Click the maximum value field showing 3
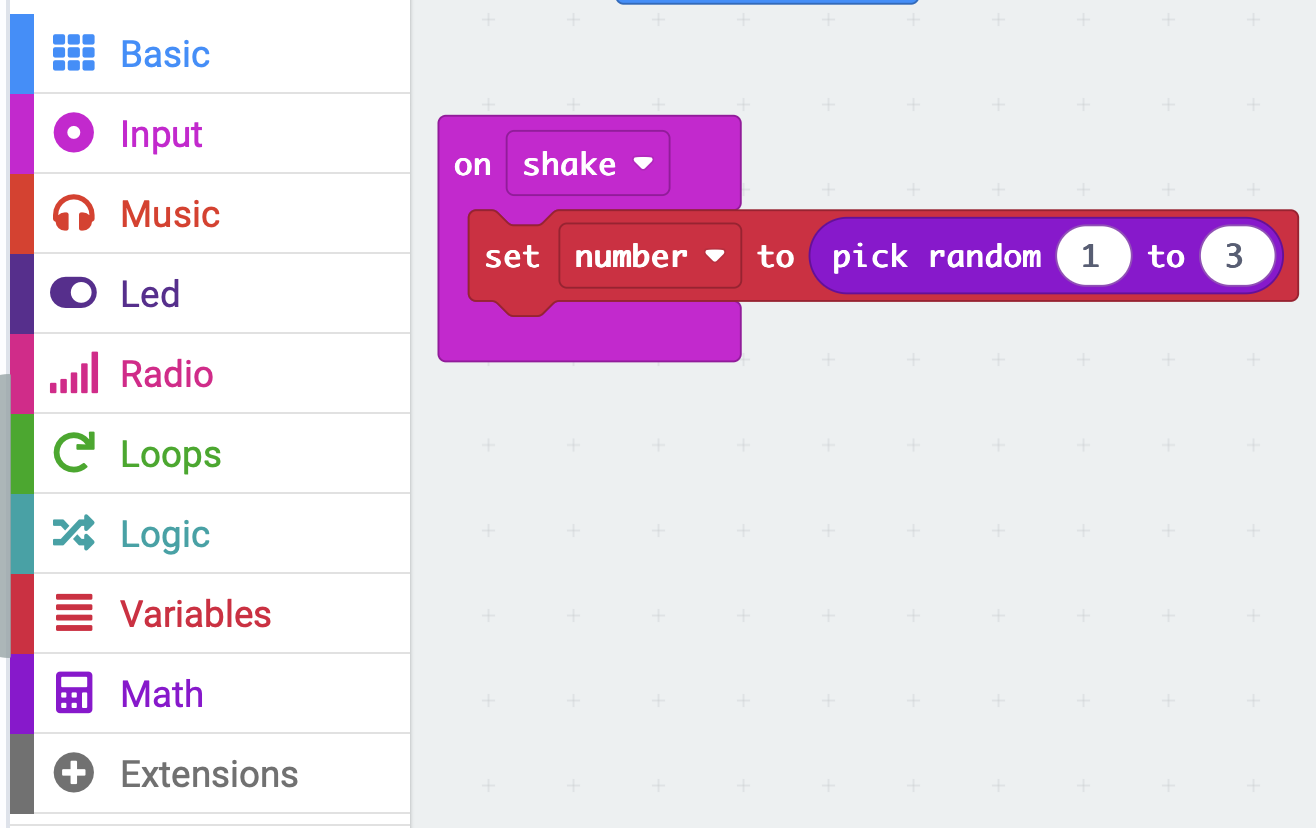This screenshot has width=1316, height=828. coord(1236,257)
